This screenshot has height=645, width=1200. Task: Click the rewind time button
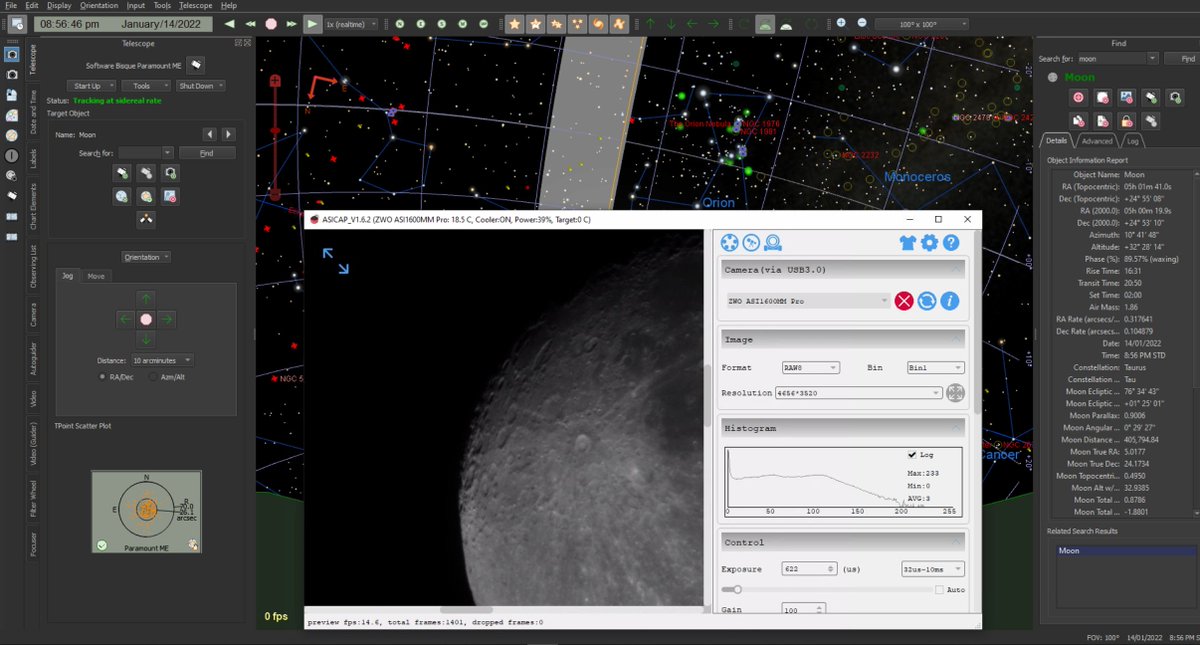click(251, 23)
